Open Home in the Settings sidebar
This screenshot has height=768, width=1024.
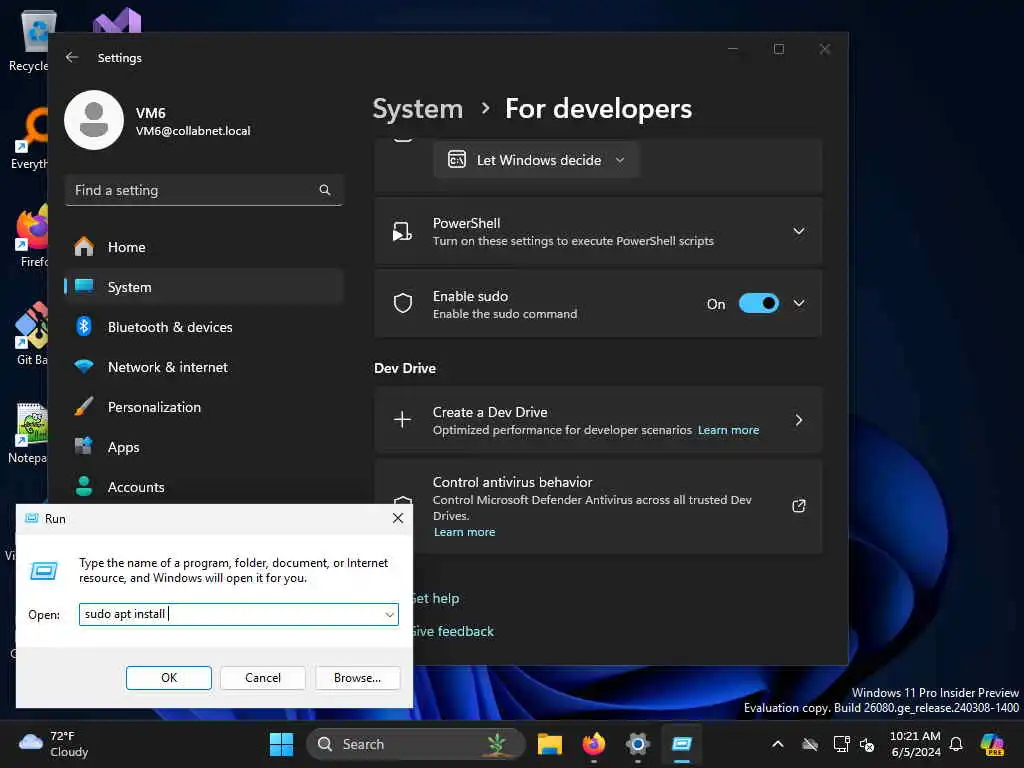[x=204, y=247]
